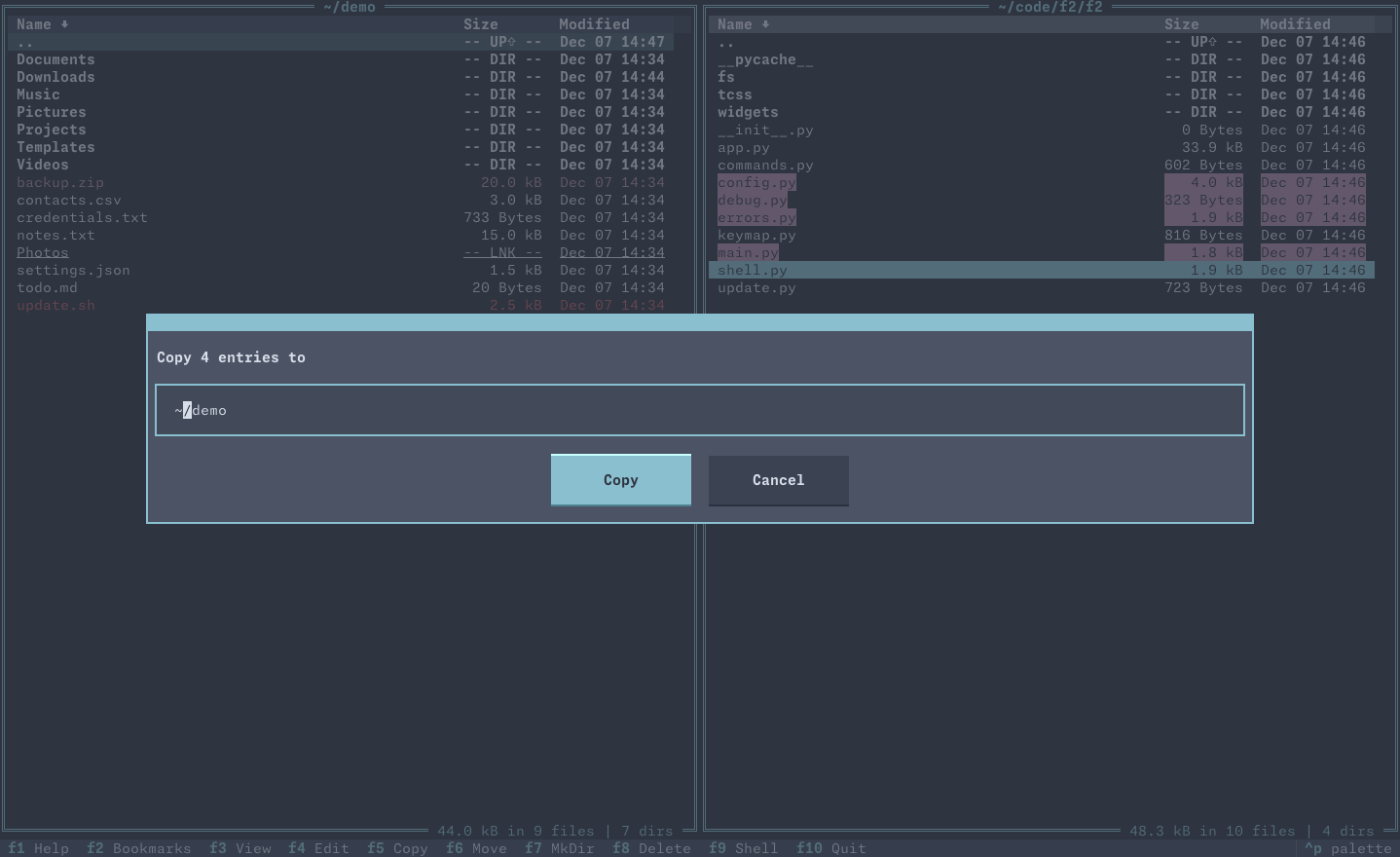
Task: Quit the file manager via f10 footer
Action: 831,848
